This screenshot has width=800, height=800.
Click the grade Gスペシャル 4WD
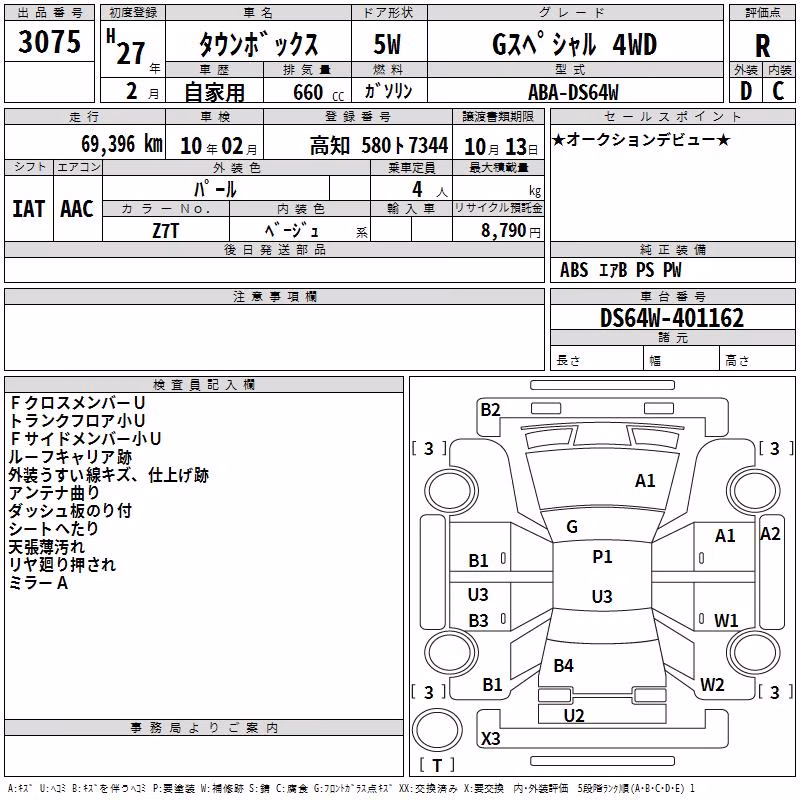pyautogui.click(x=574, y=44)
